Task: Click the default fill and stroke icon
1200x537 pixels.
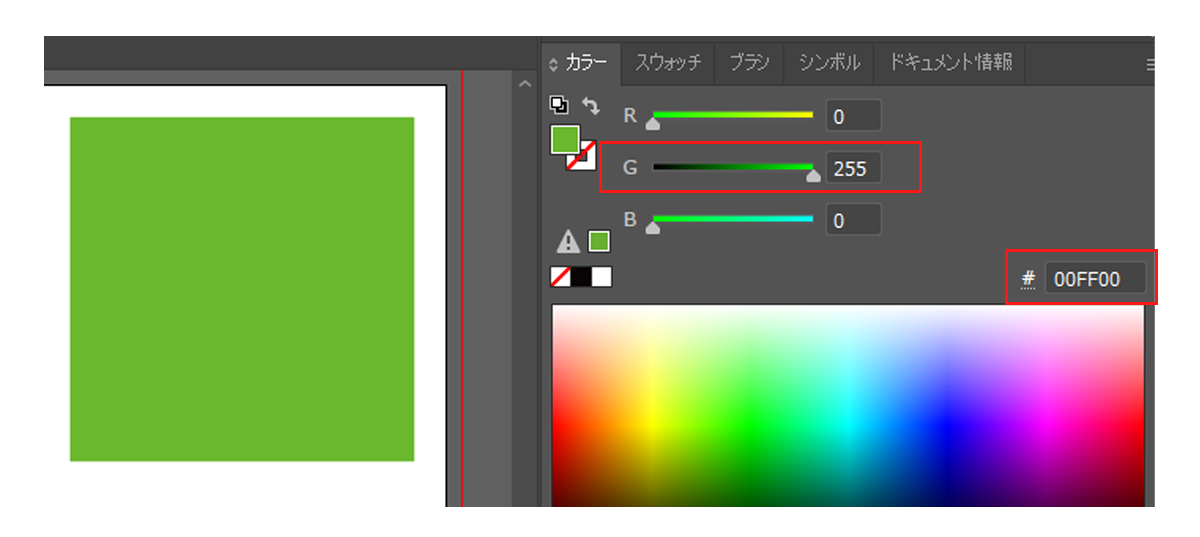Action: pyautogui.click(x=558, y=104)
